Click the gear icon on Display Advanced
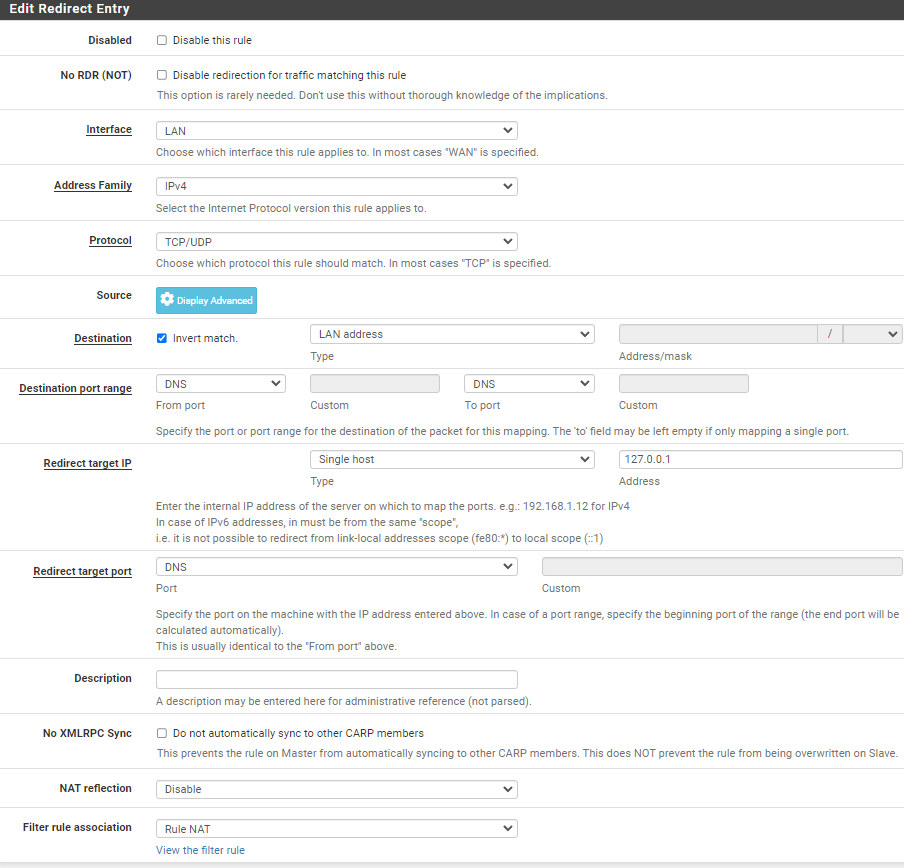 point(167,300)
